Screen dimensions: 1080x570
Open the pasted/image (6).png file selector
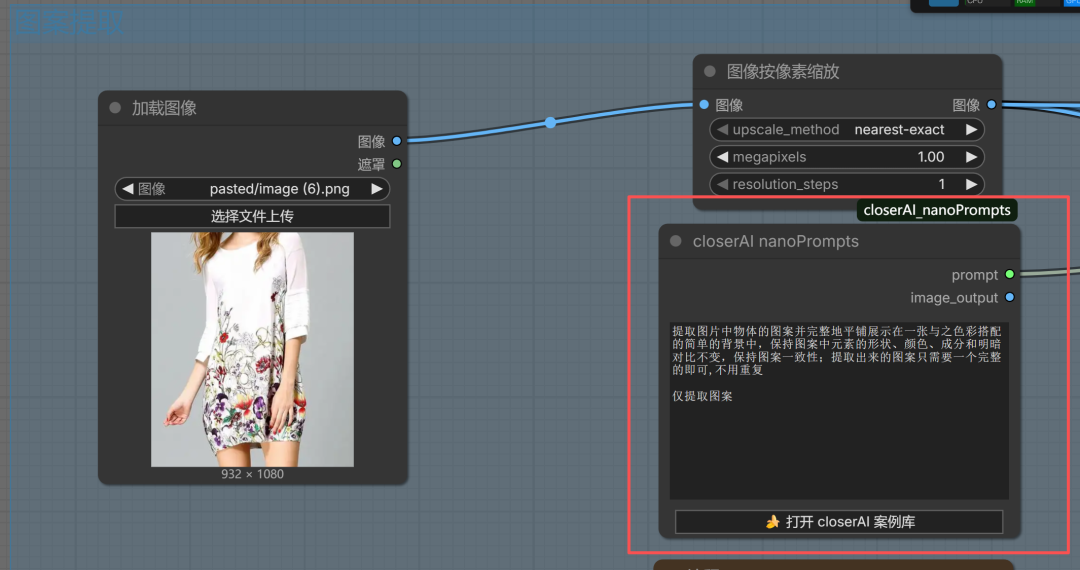(x=252, y=189)
